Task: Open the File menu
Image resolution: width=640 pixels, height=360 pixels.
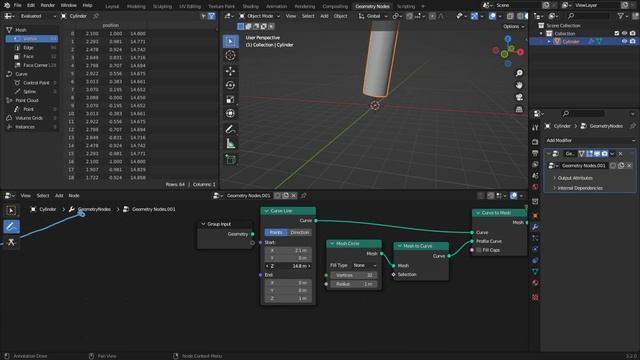Action: coord(18,5)
